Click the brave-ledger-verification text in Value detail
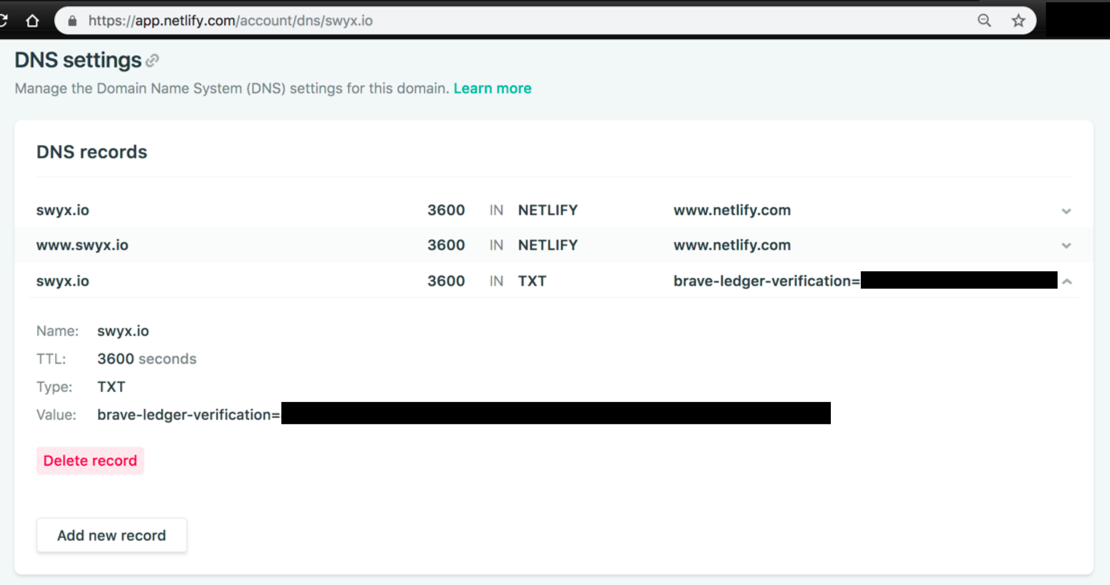 pos(188,414)
